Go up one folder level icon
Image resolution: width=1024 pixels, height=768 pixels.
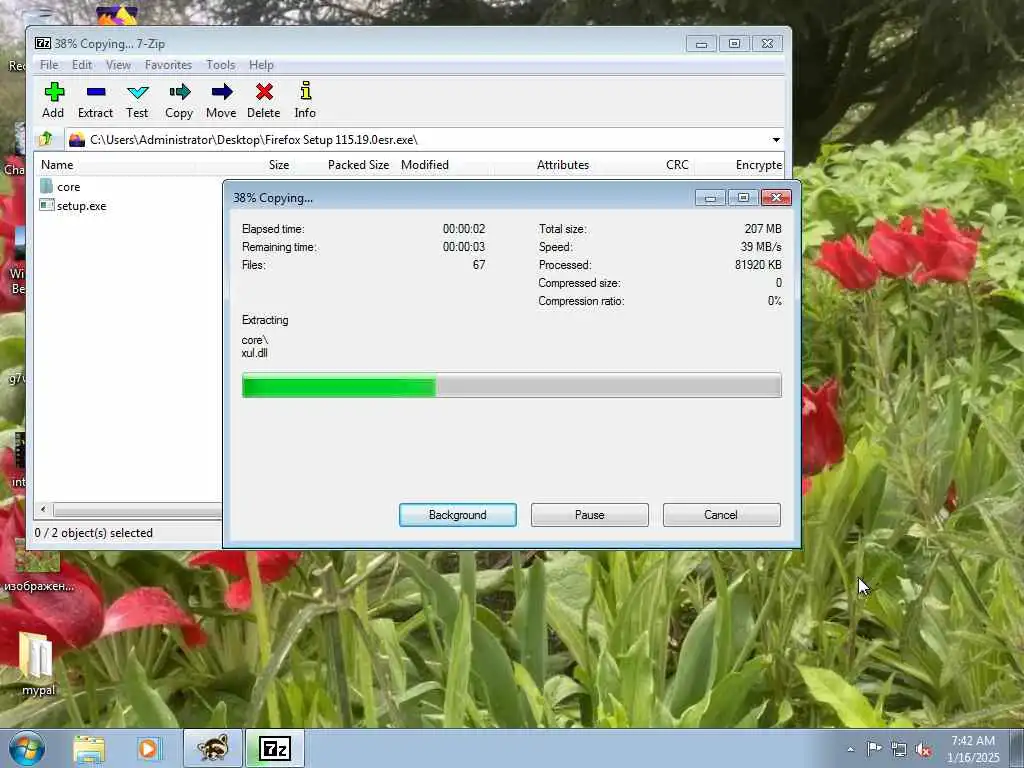coord(46,139)
